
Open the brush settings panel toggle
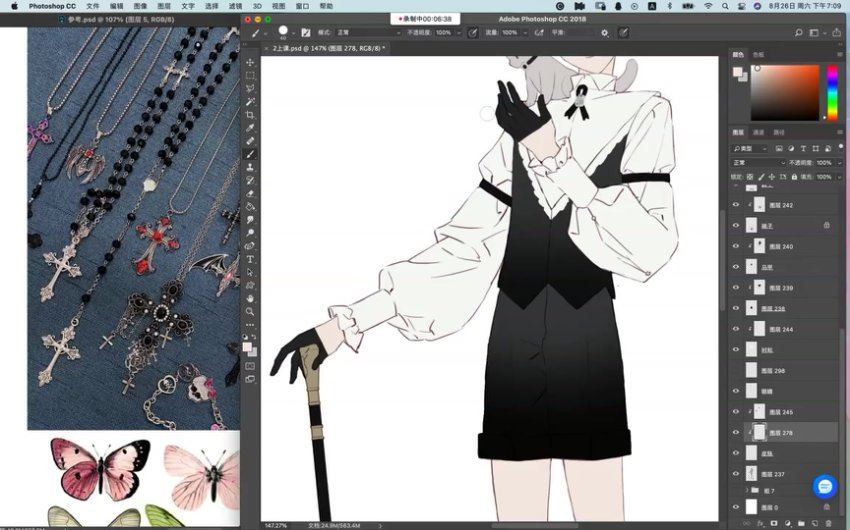point(306,33)
